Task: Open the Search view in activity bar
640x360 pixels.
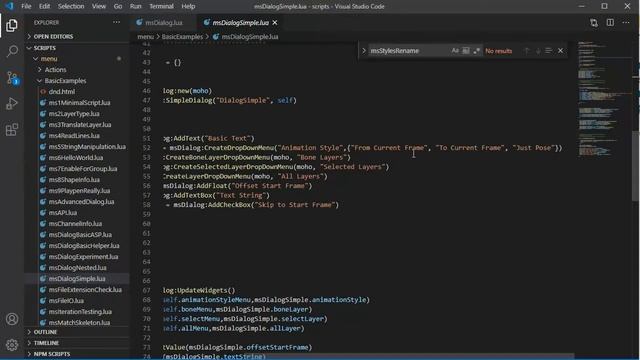Action: pyautogui.click(x=12, y=51)
